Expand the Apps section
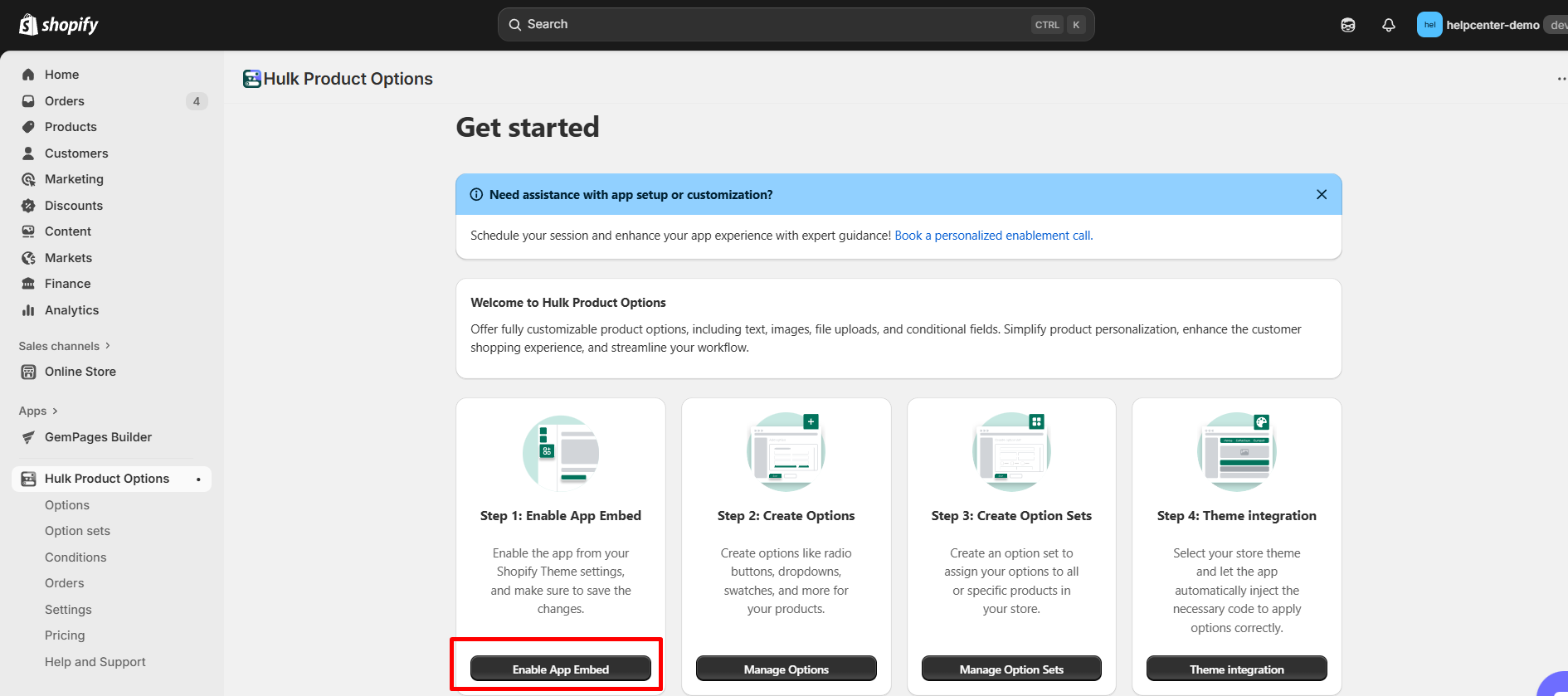The width and height of the screenshot is (1568, 696). pos(38,411)
